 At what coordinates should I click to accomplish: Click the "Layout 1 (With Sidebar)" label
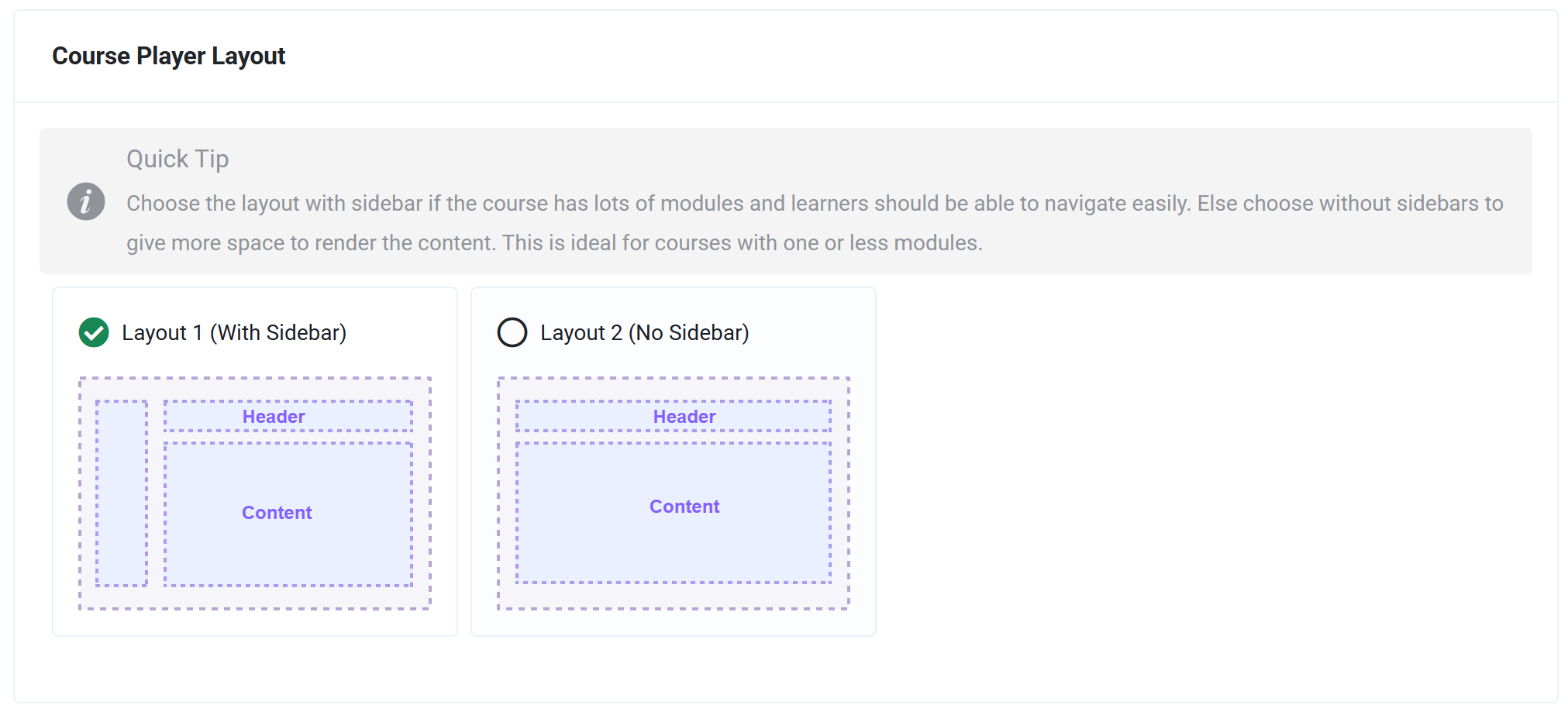[x=234, y=333]
